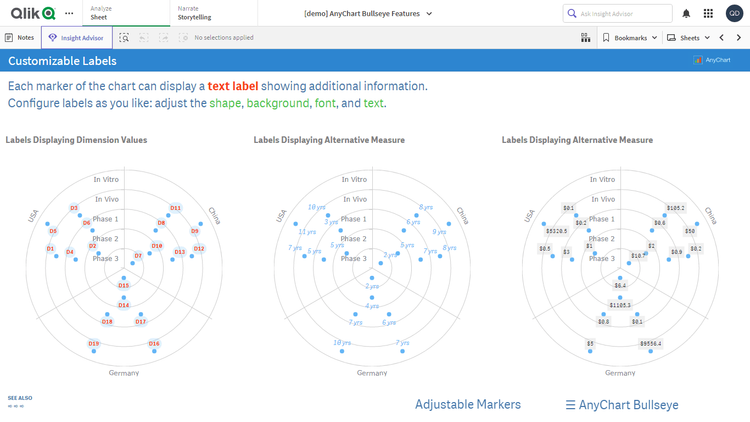750x422 pixels.
Task: Expand the Bookmarks dropdown
Action: click(x=630, y=38)
